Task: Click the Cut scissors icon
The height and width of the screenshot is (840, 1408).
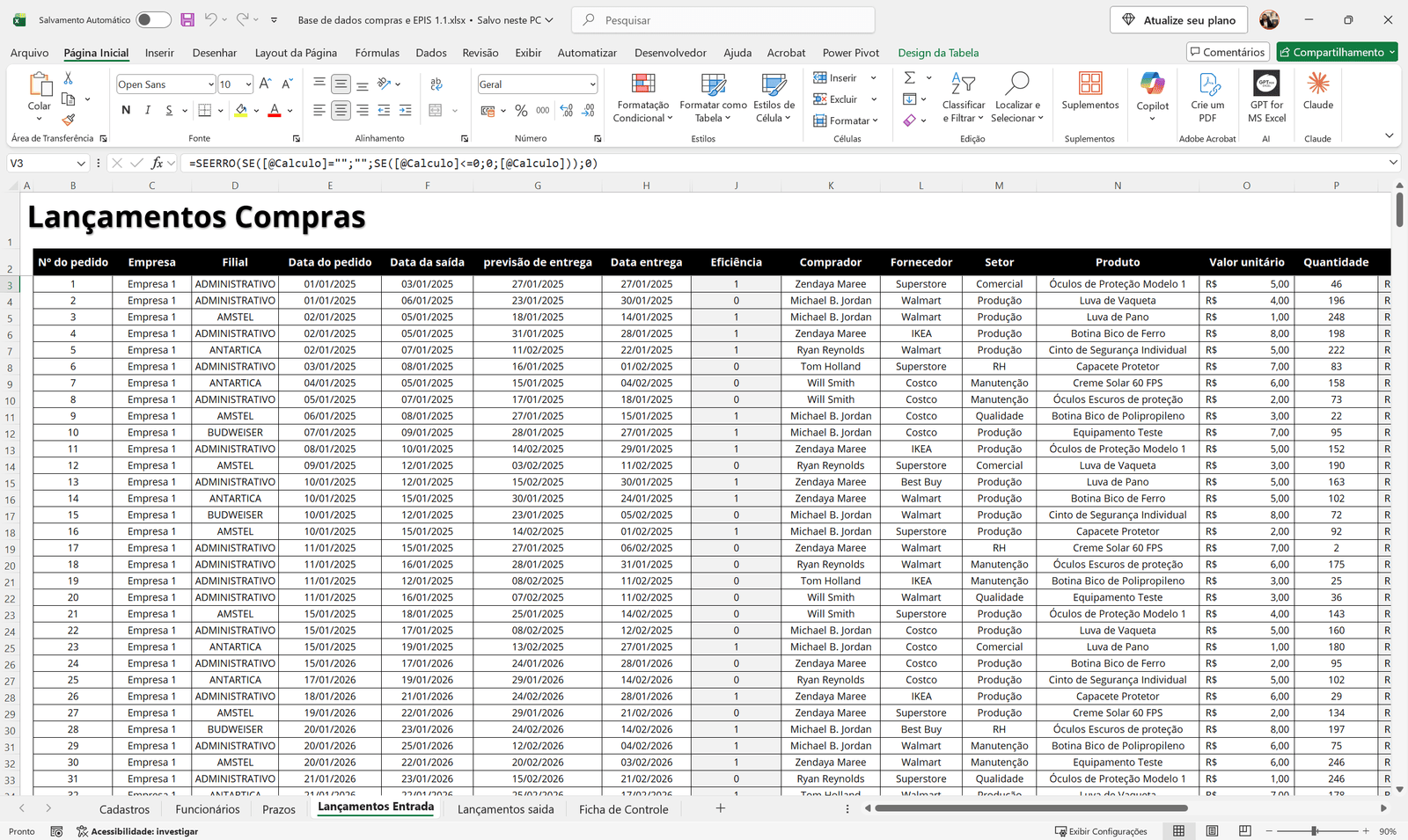Action: pyautogui.click(x=69, y=78)
